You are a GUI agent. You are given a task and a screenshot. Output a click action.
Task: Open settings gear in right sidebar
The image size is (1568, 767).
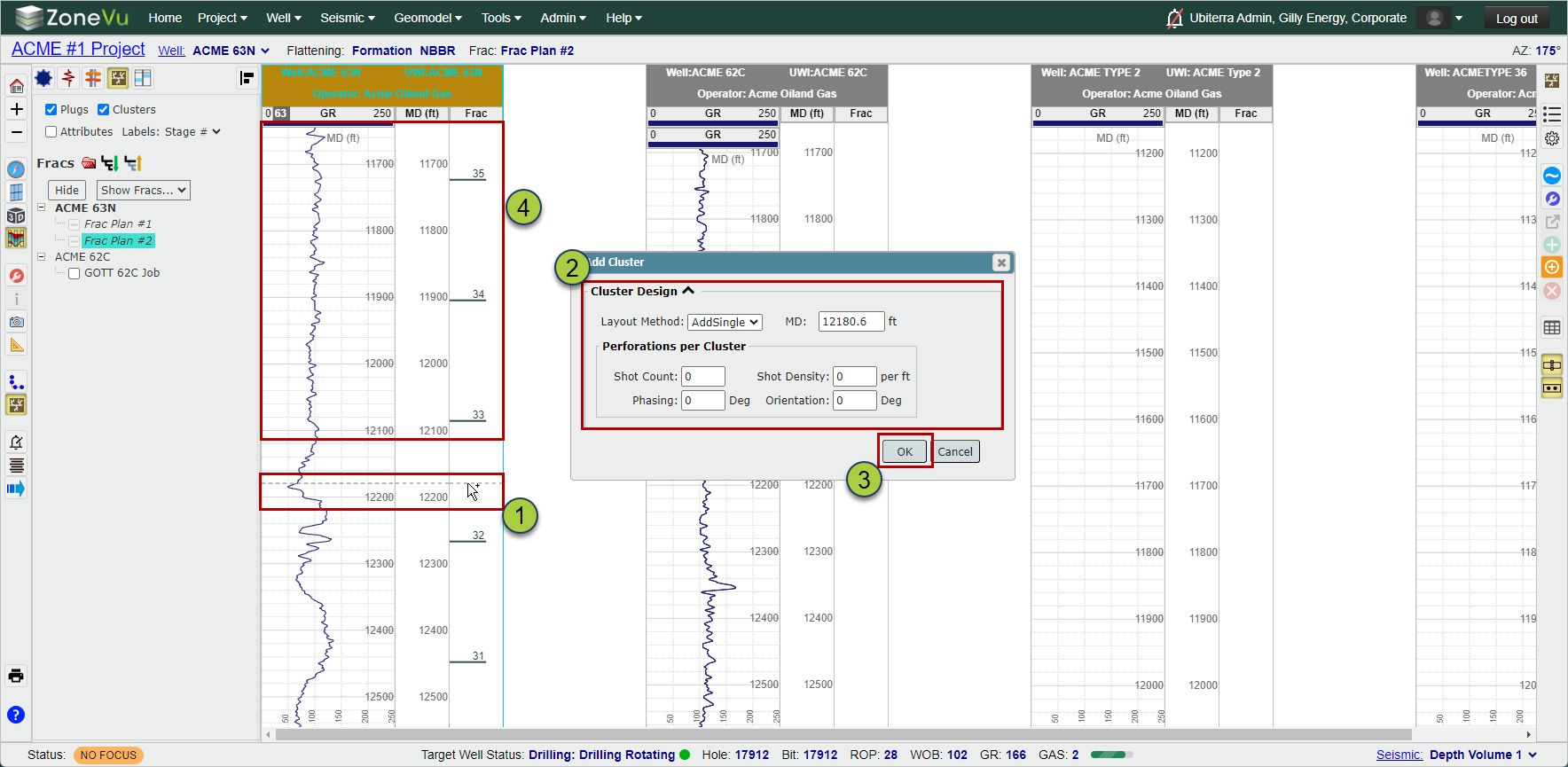(1552, 138)
